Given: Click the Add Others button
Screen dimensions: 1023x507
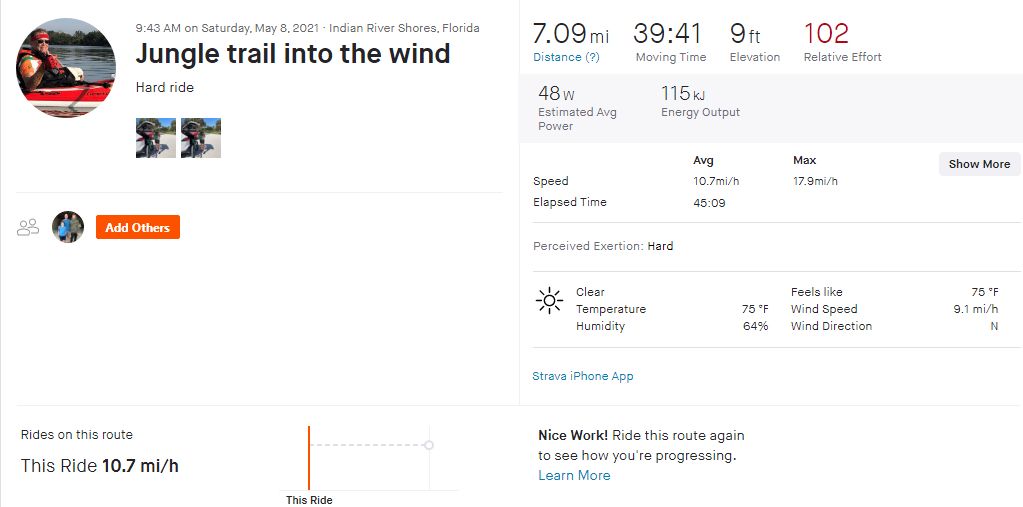Looking at the screenshot, I should click(138, 227).
